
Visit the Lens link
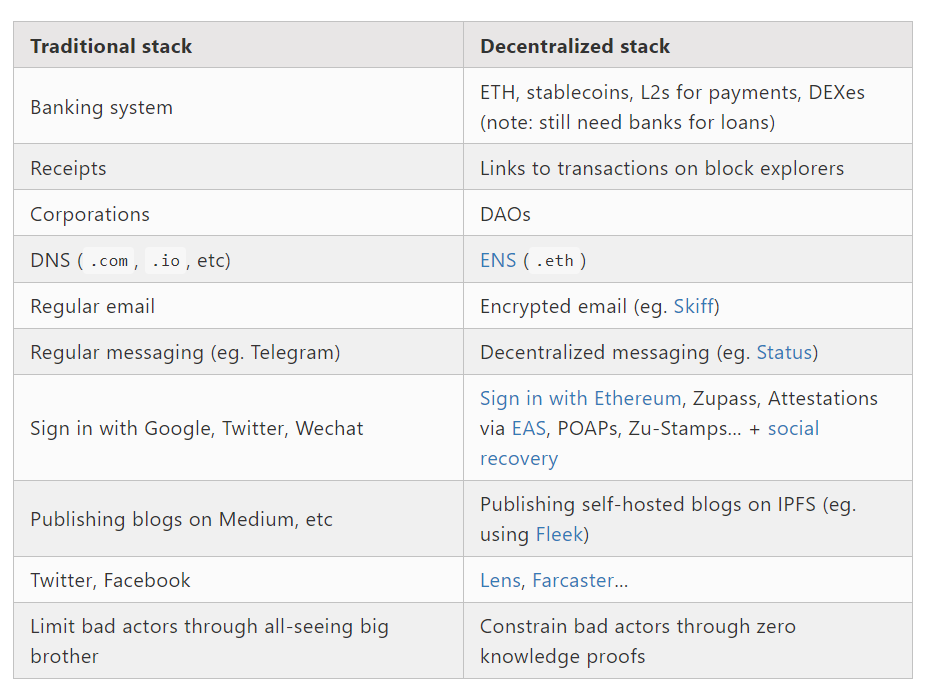500,580
